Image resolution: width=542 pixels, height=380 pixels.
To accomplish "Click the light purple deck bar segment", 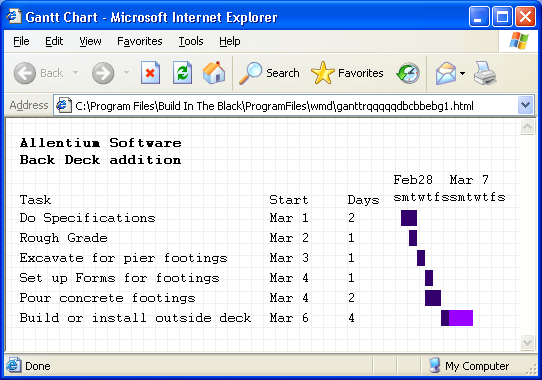I will point(461,318).
